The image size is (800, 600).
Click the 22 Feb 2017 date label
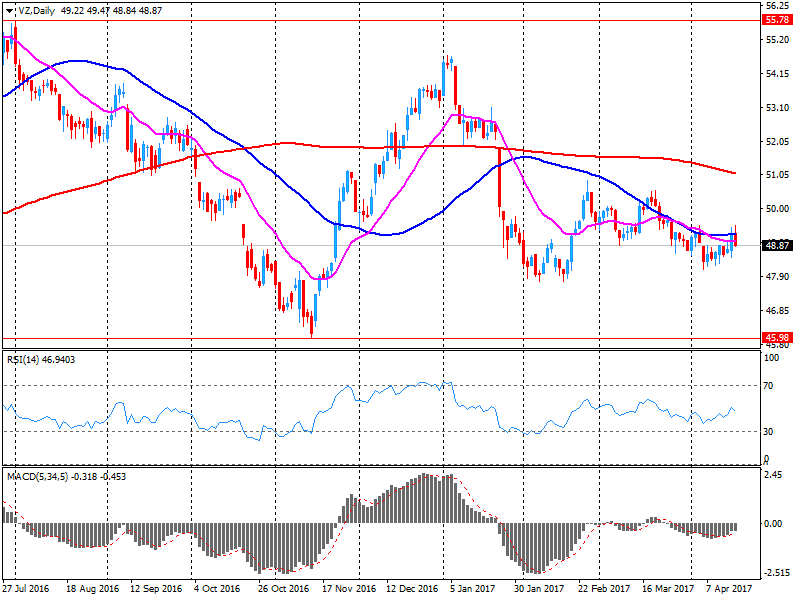click(x=604, y=588)
